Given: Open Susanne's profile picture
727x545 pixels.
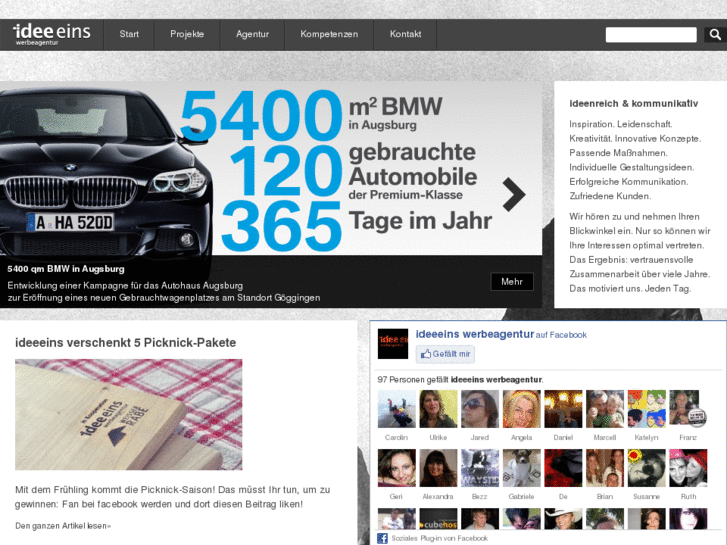Looking at the screenshot, I should [647, 468].
